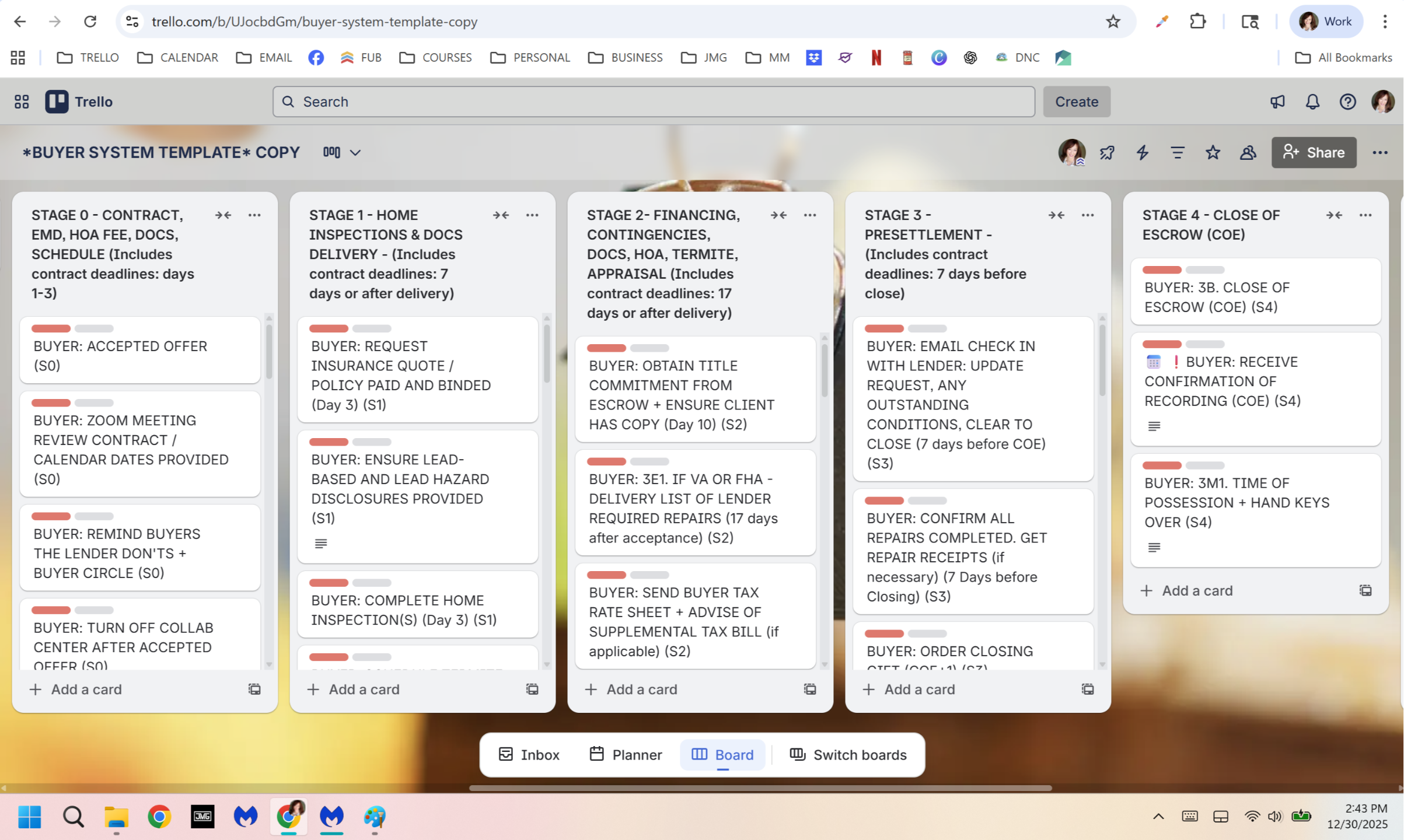Open the Trello app switcher grid
The width and height of the screenshot is (1404, 840).
click(22, 101)
